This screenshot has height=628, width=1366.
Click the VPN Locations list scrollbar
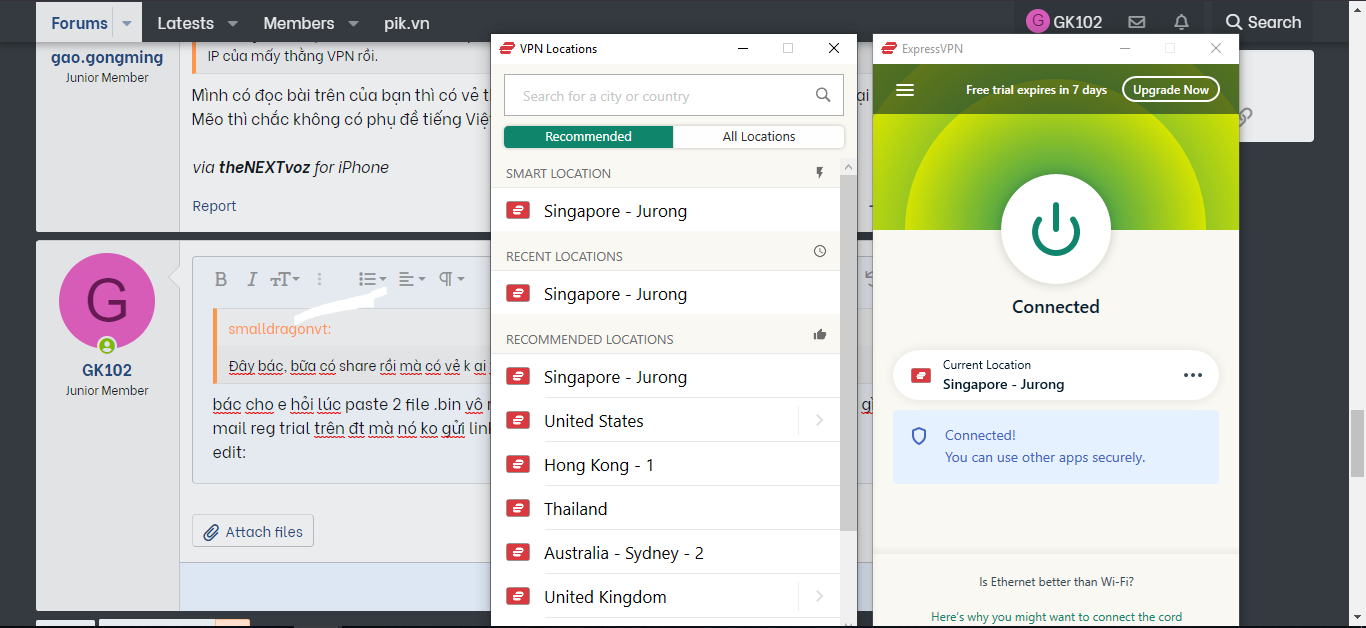[x=848, y=352]
